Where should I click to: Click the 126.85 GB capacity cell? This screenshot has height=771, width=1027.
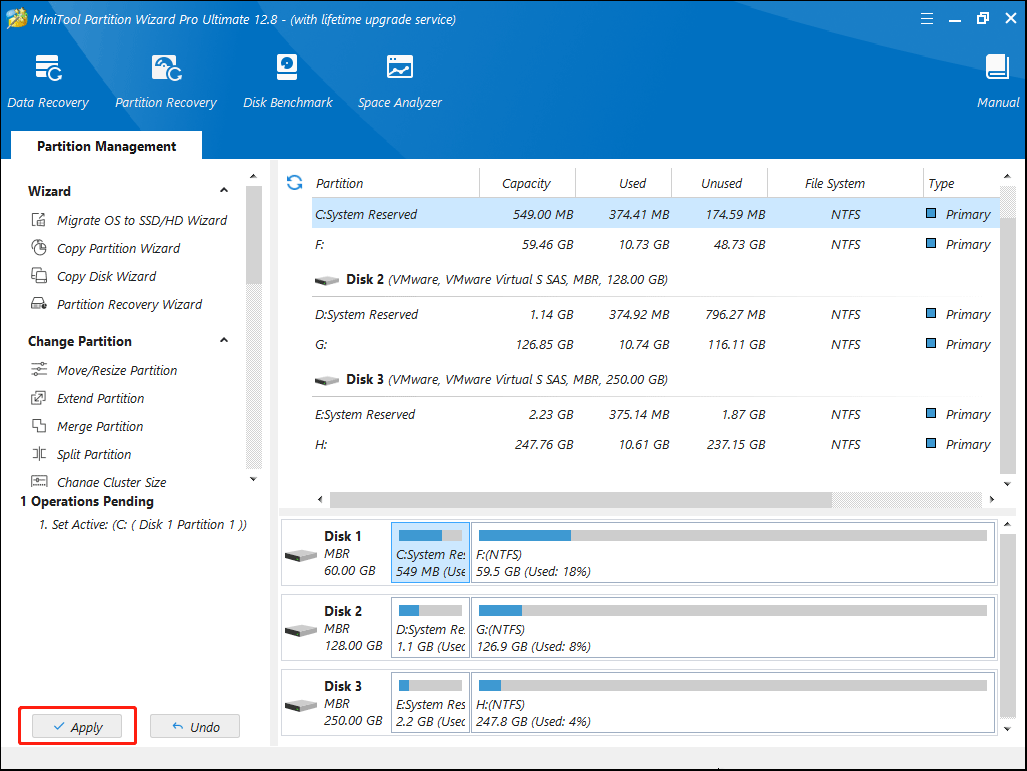(544, 345)
